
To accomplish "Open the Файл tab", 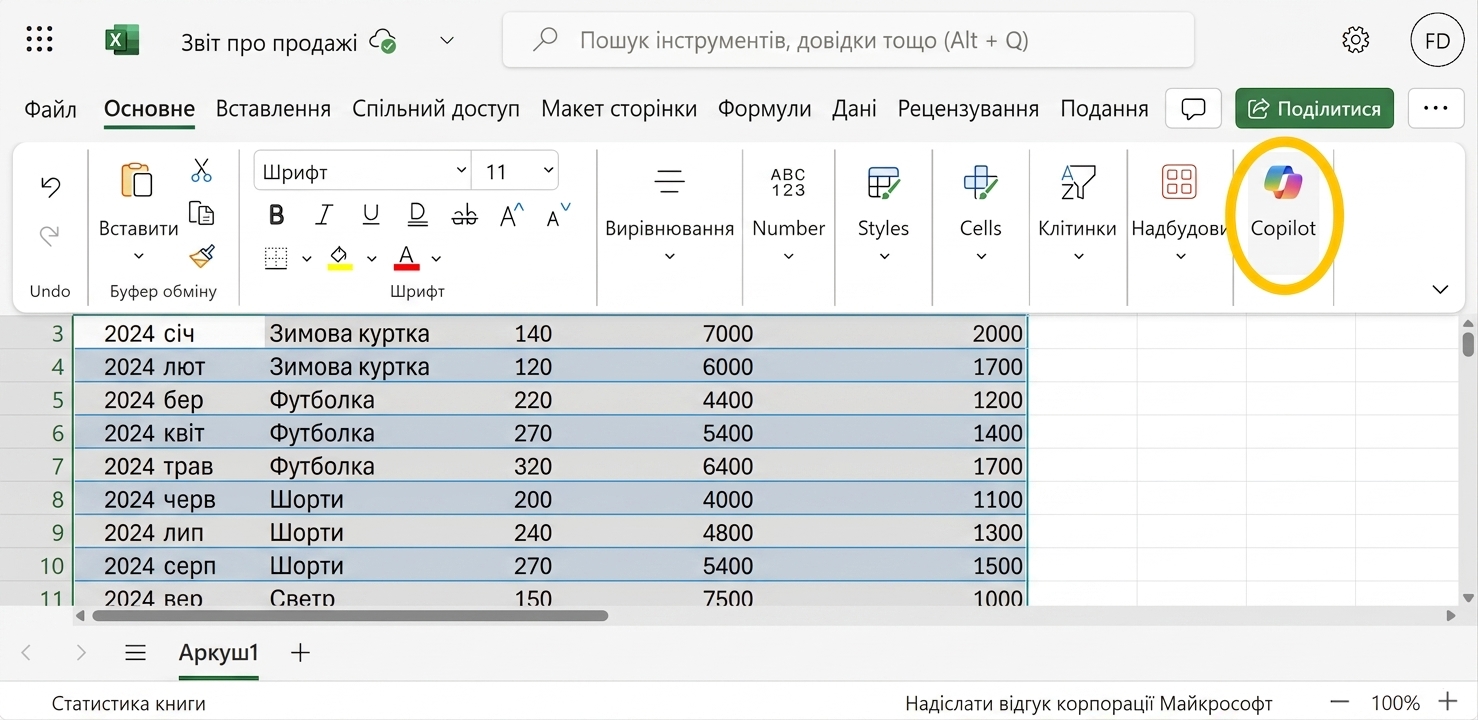I will 51,109.
